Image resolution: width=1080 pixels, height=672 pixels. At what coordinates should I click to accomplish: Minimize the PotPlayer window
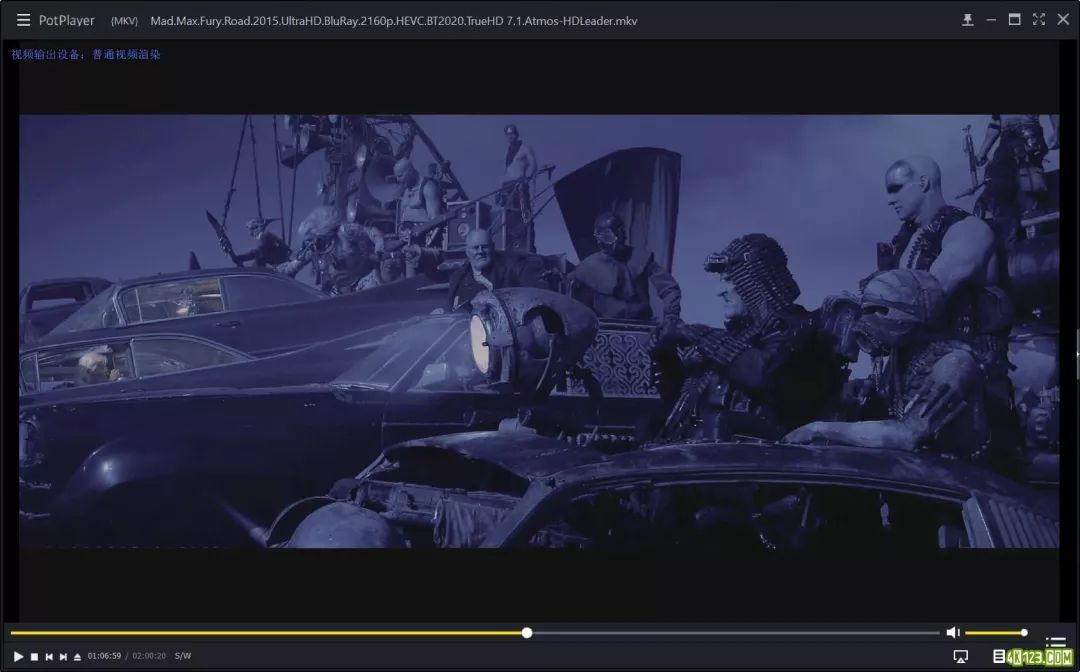991,20
